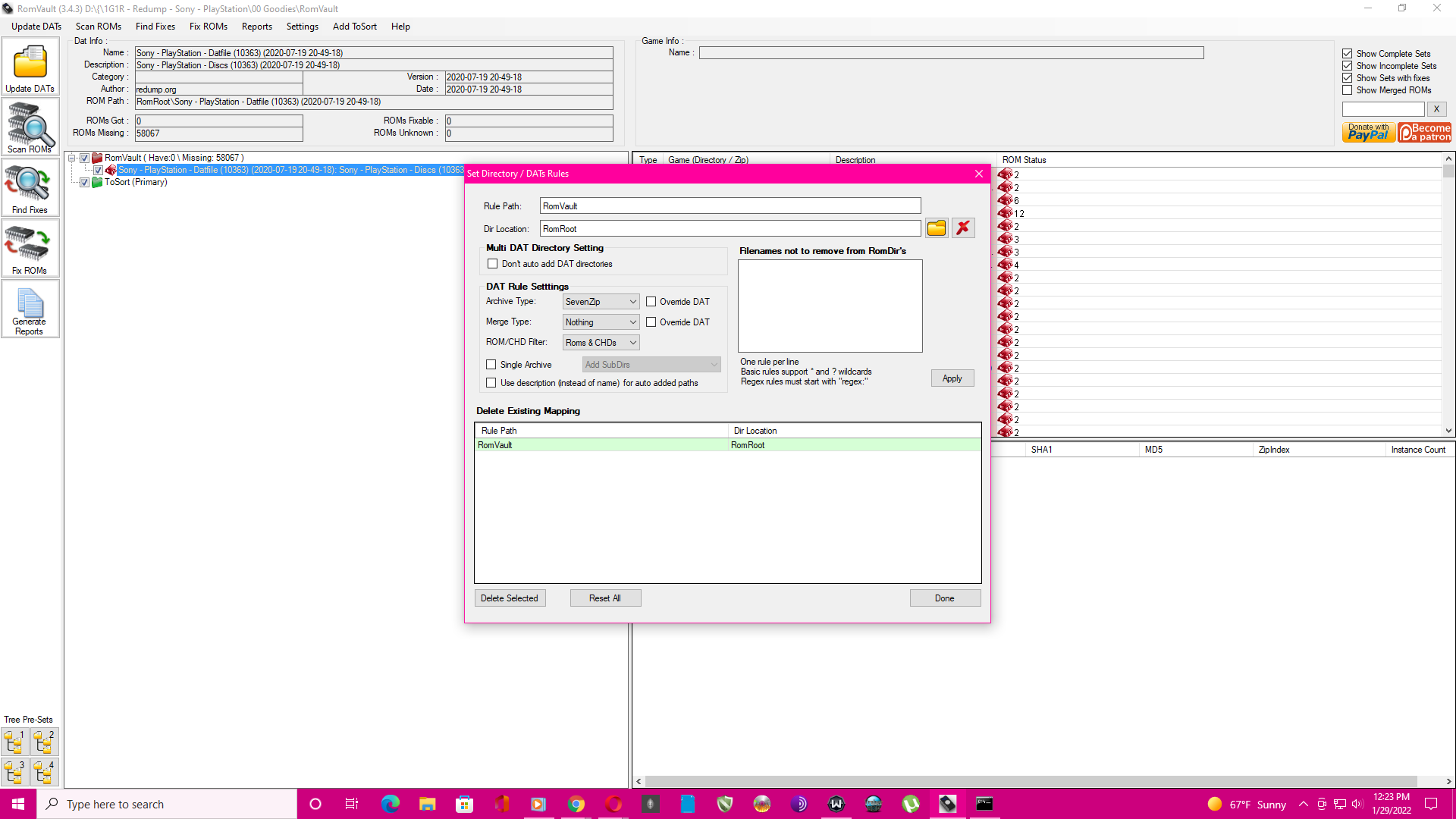The height and width of the screenshot is (819, 1456).
Task: Click the Update DATs sidebar icon
Action: (x=30, y=67)
